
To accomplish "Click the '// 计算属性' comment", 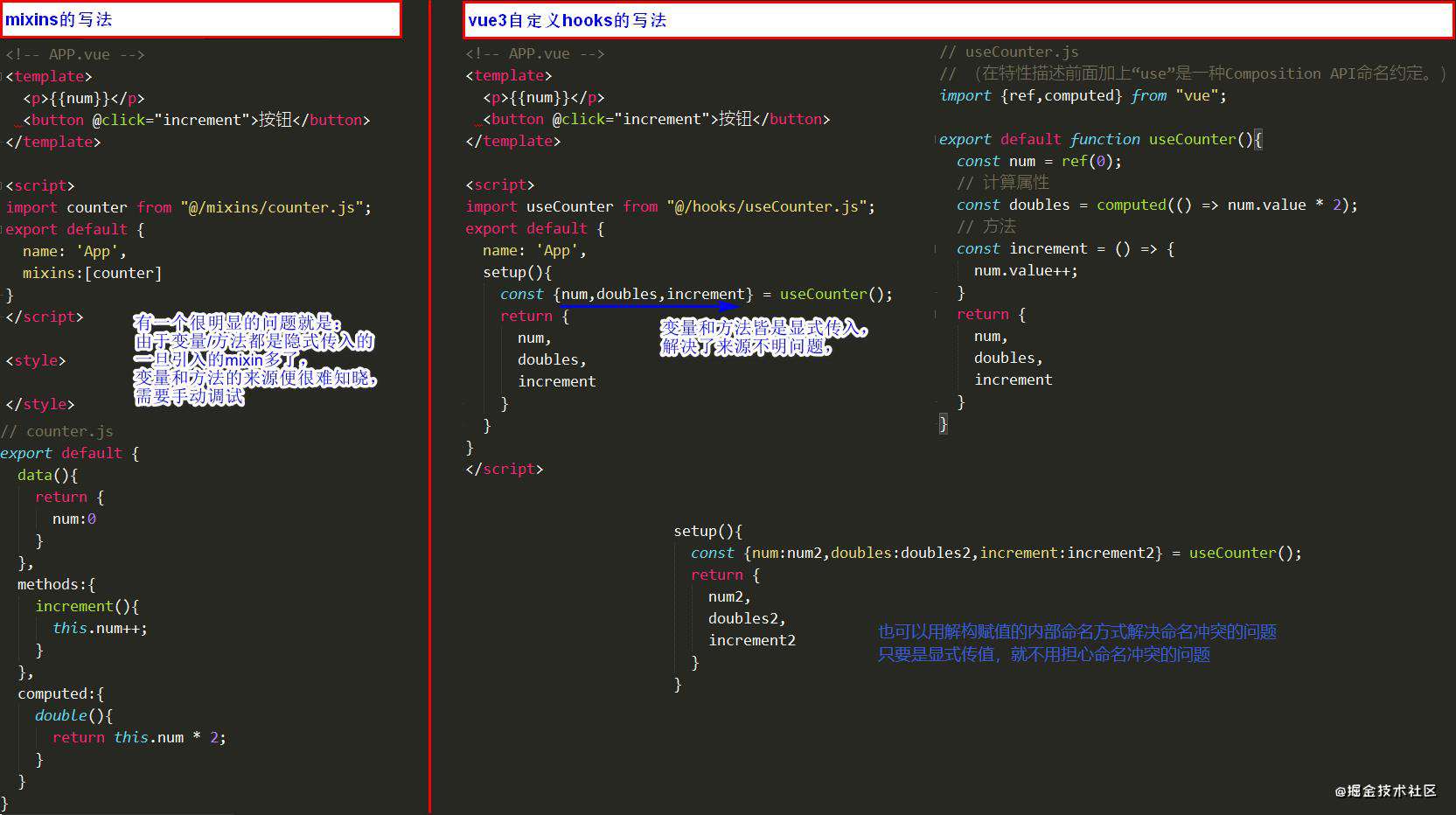I will (x=1003, y=183).
